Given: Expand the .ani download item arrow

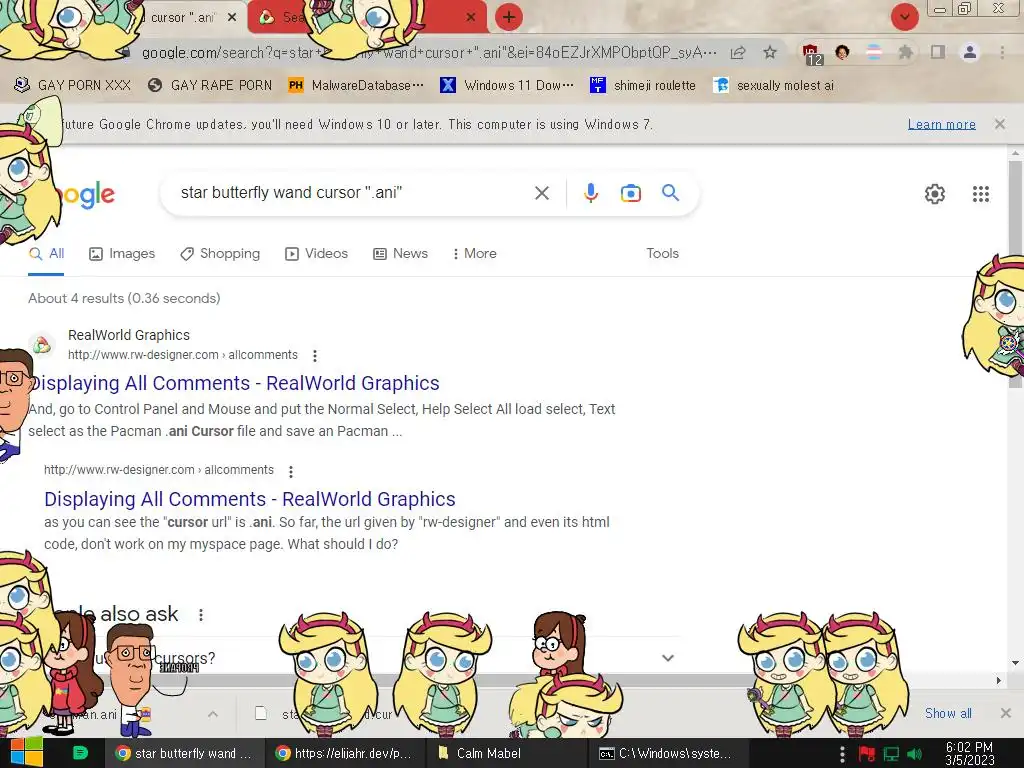Looking at the screenshot, I should coord(213,714).
